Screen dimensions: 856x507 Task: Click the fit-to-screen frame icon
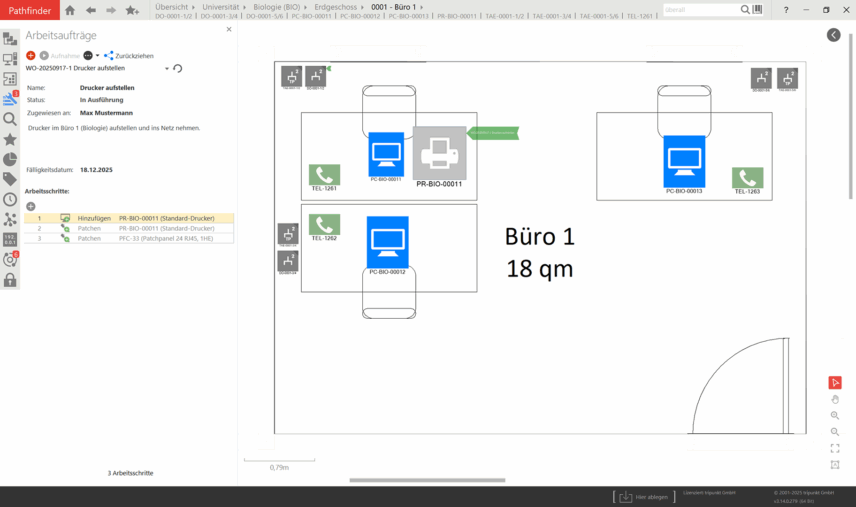[x=835, y=448]
